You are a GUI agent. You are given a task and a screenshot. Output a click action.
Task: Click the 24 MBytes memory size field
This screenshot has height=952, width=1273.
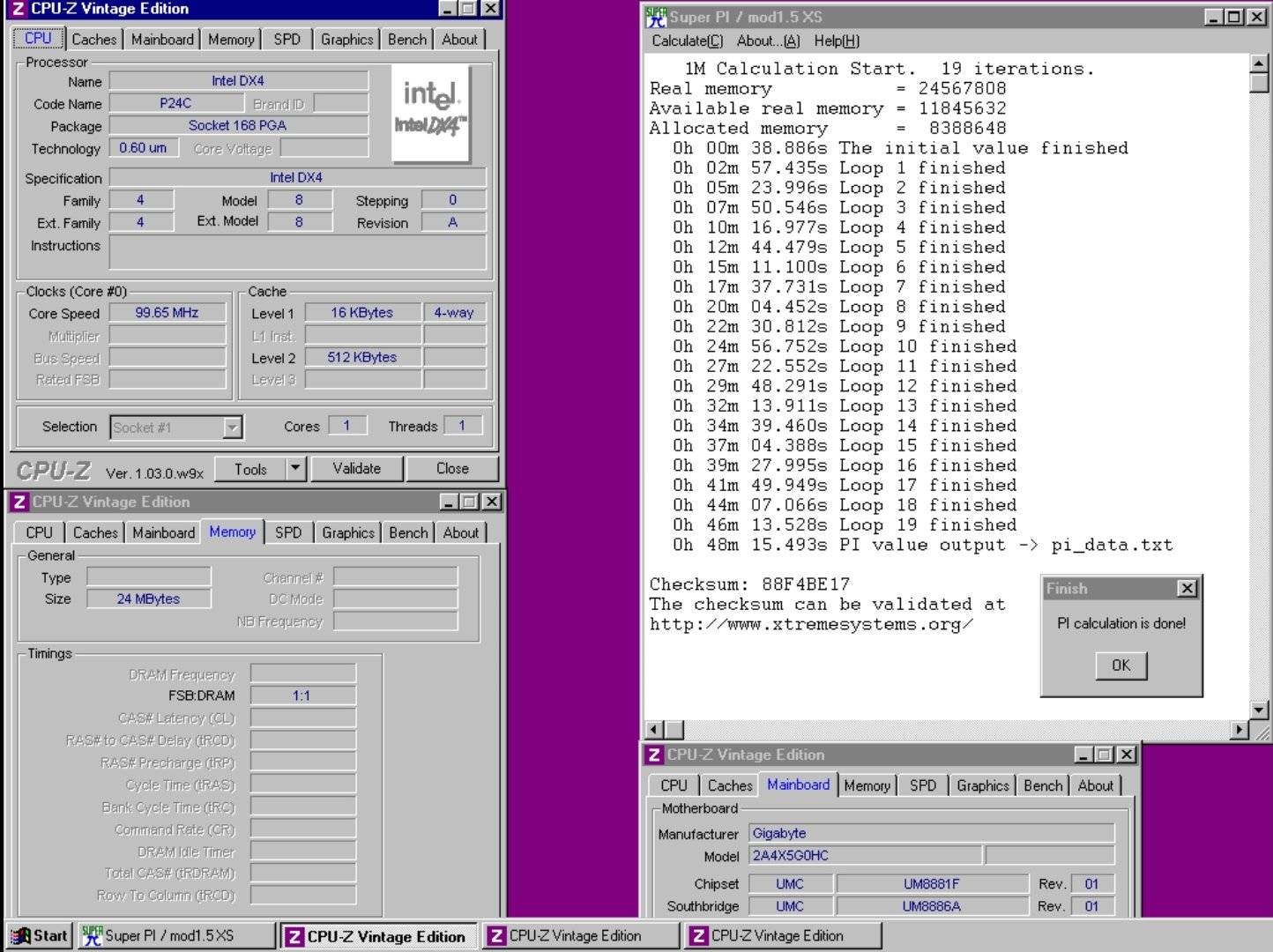pos(148,599)
